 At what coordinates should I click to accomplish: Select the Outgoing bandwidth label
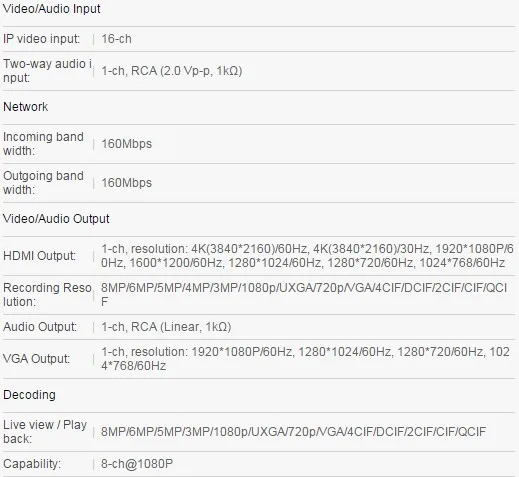[43, 183]
